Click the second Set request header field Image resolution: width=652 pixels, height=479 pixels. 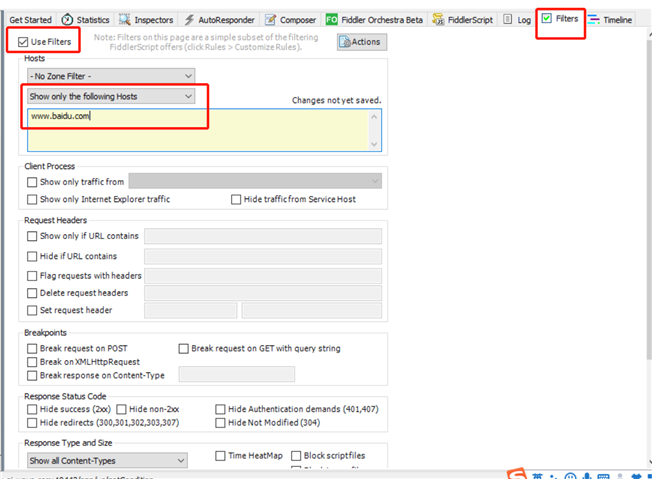[312, 311]
